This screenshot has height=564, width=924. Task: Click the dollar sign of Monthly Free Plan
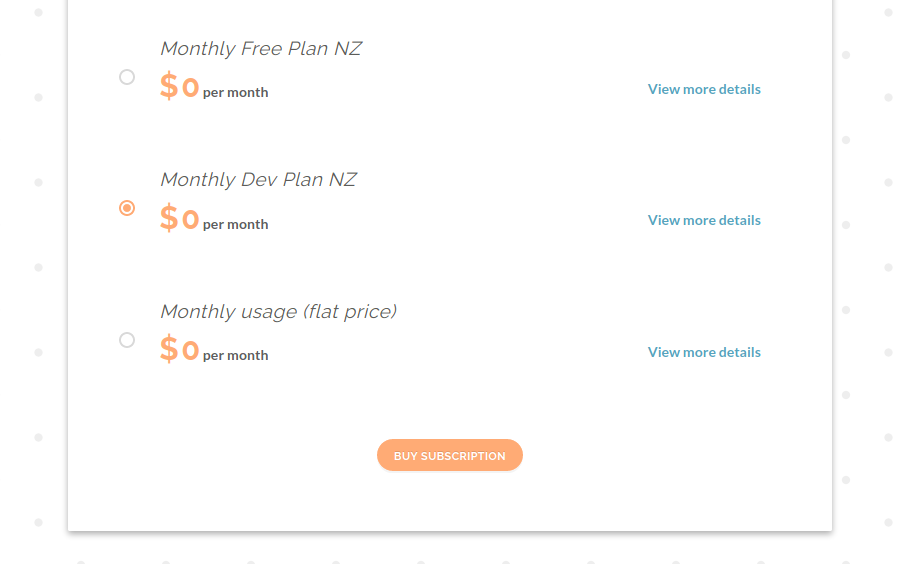(169, 86)
